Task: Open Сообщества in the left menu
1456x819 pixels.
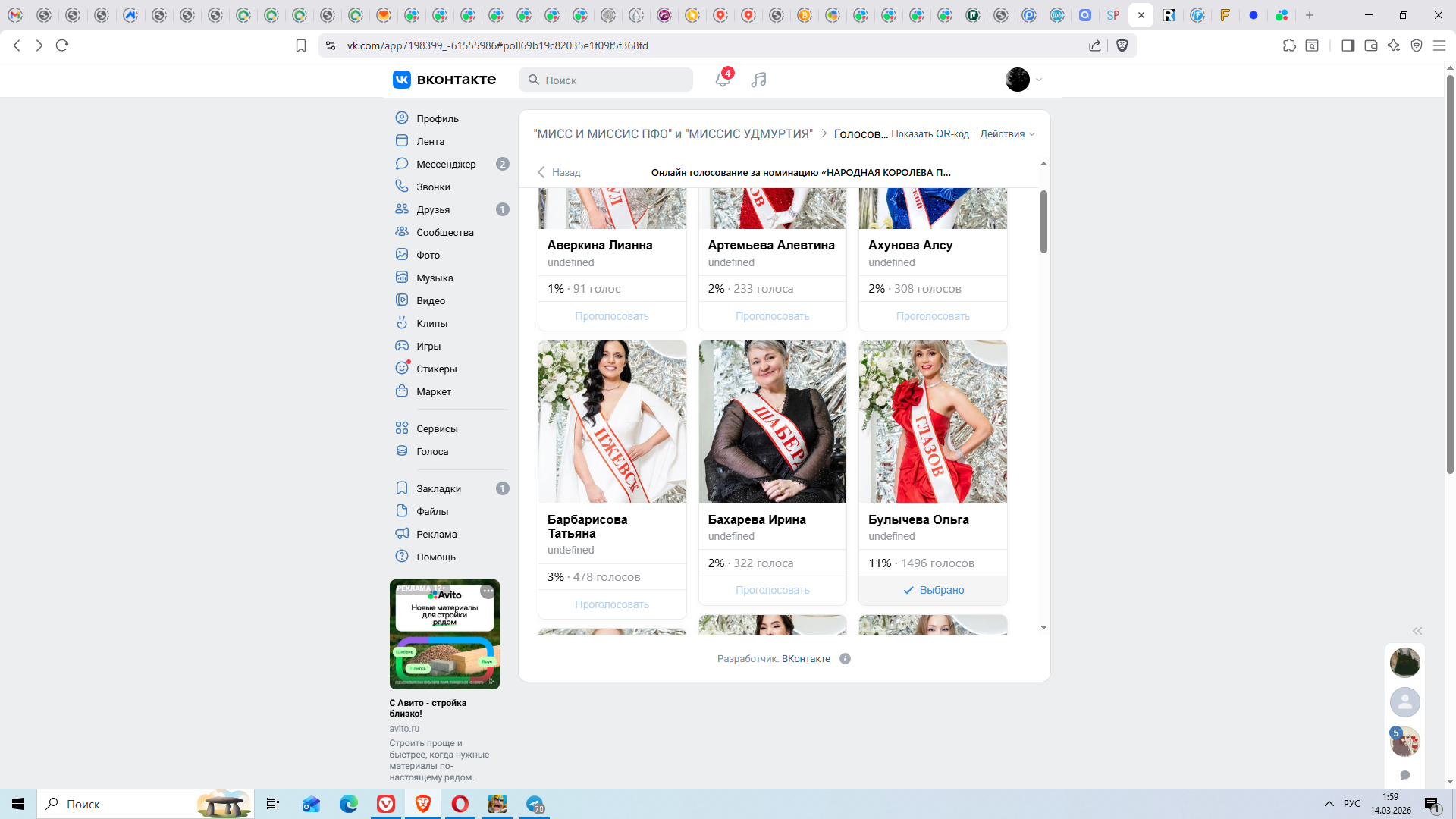Action: tap(444, 232)
